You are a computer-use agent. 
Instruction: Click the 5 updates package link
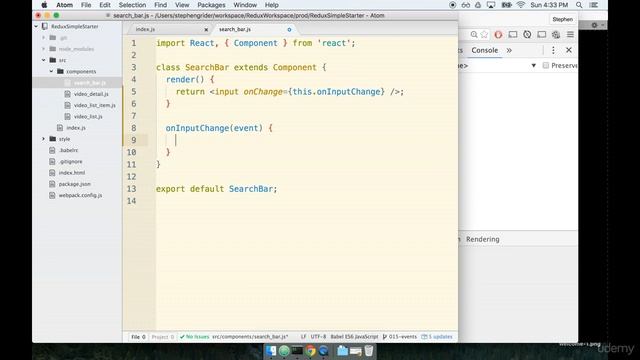coord(437,337)
